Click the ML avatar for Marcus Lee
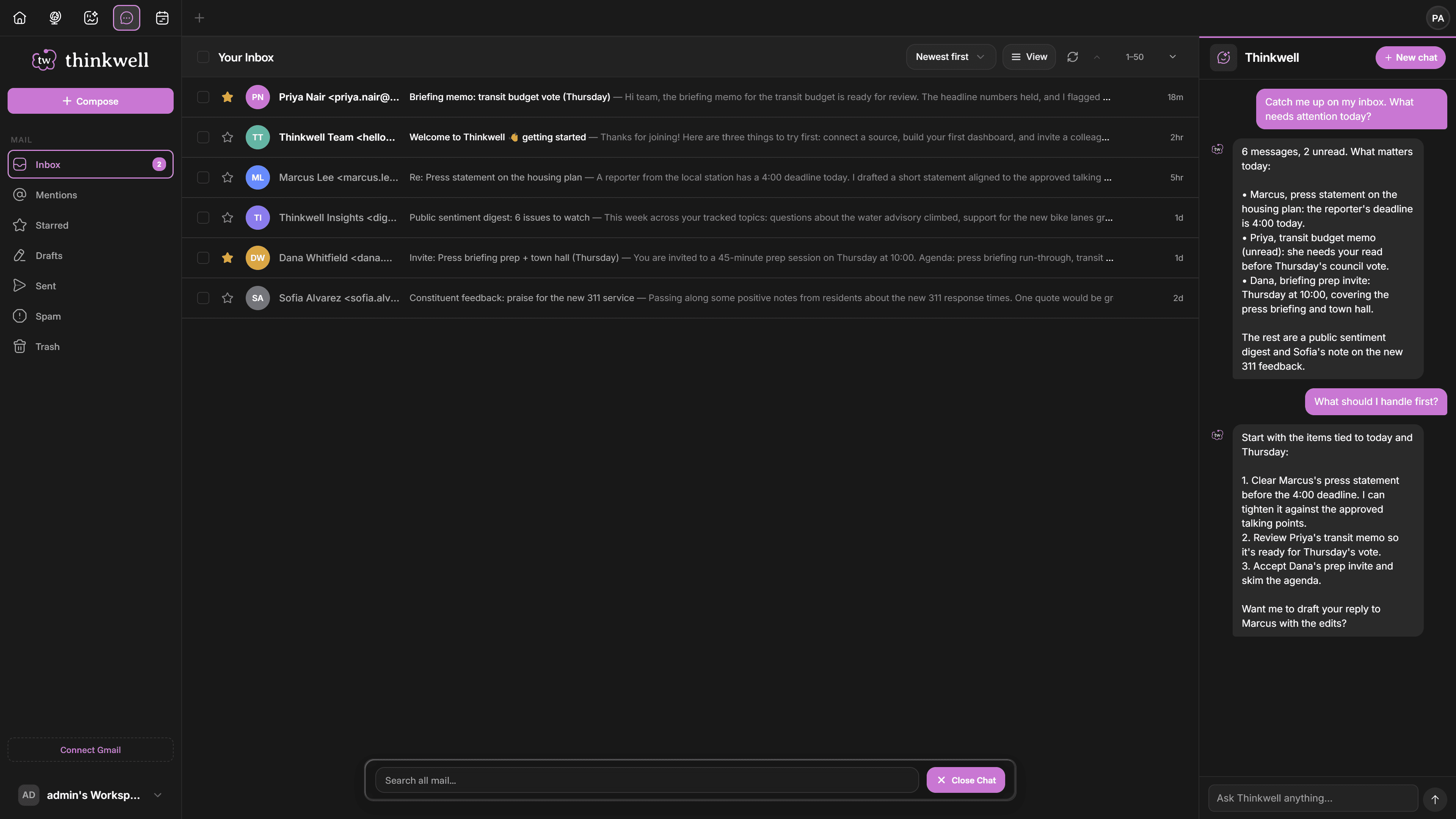This screenshot has height=819, width=1456. (258, 177)
